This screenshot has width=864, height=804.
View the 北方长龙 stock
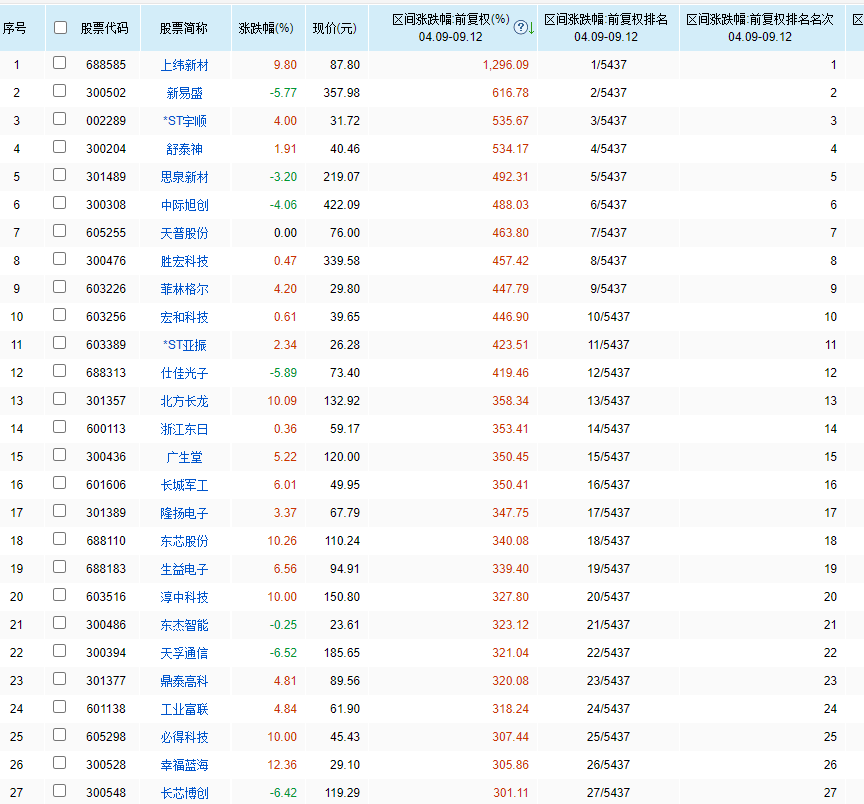pyautogui.click(x=185, y=401)
